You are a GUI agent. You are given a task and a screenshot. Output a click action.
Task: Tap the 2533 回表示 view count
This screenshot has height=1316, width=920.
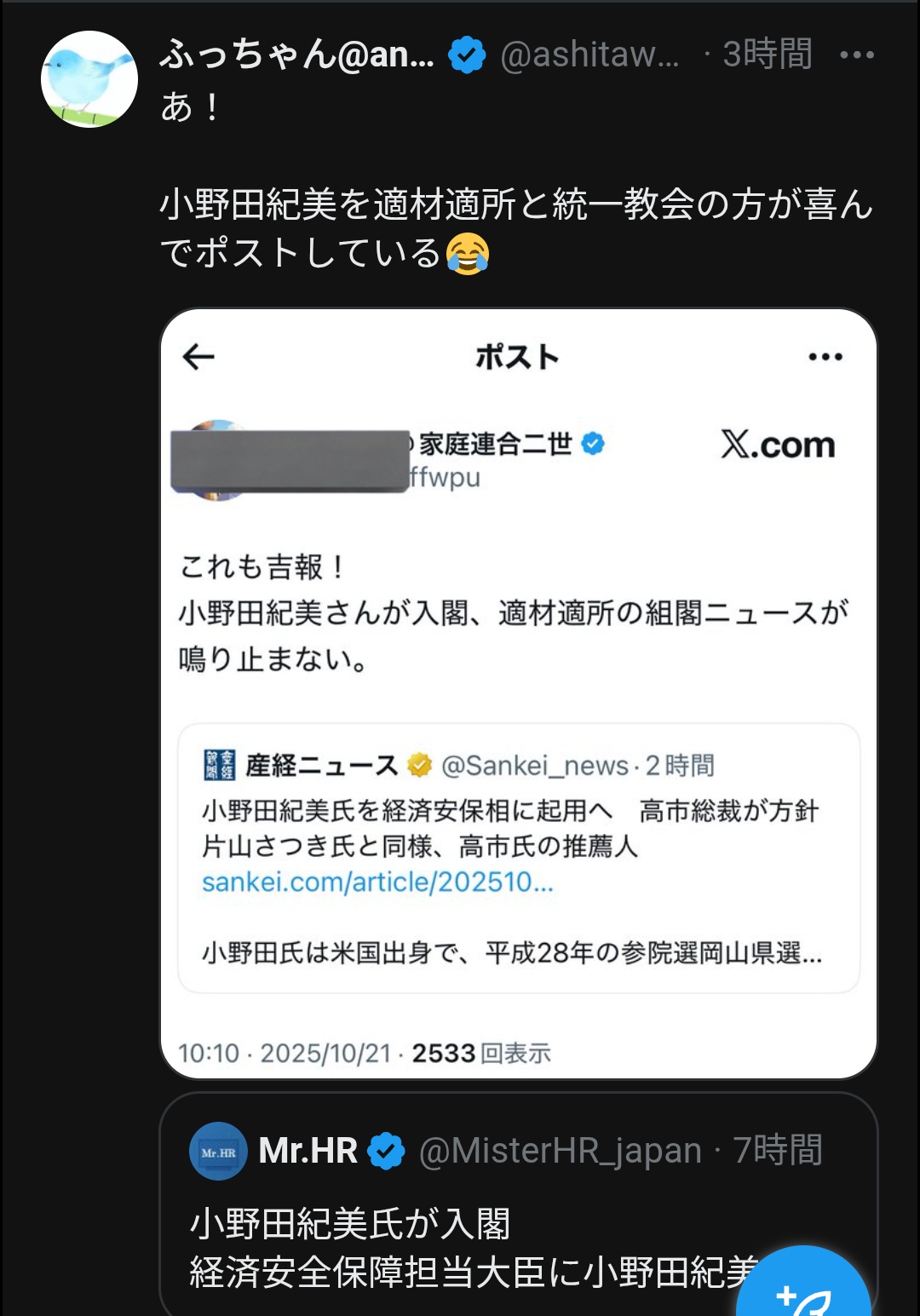point(481,1054)
